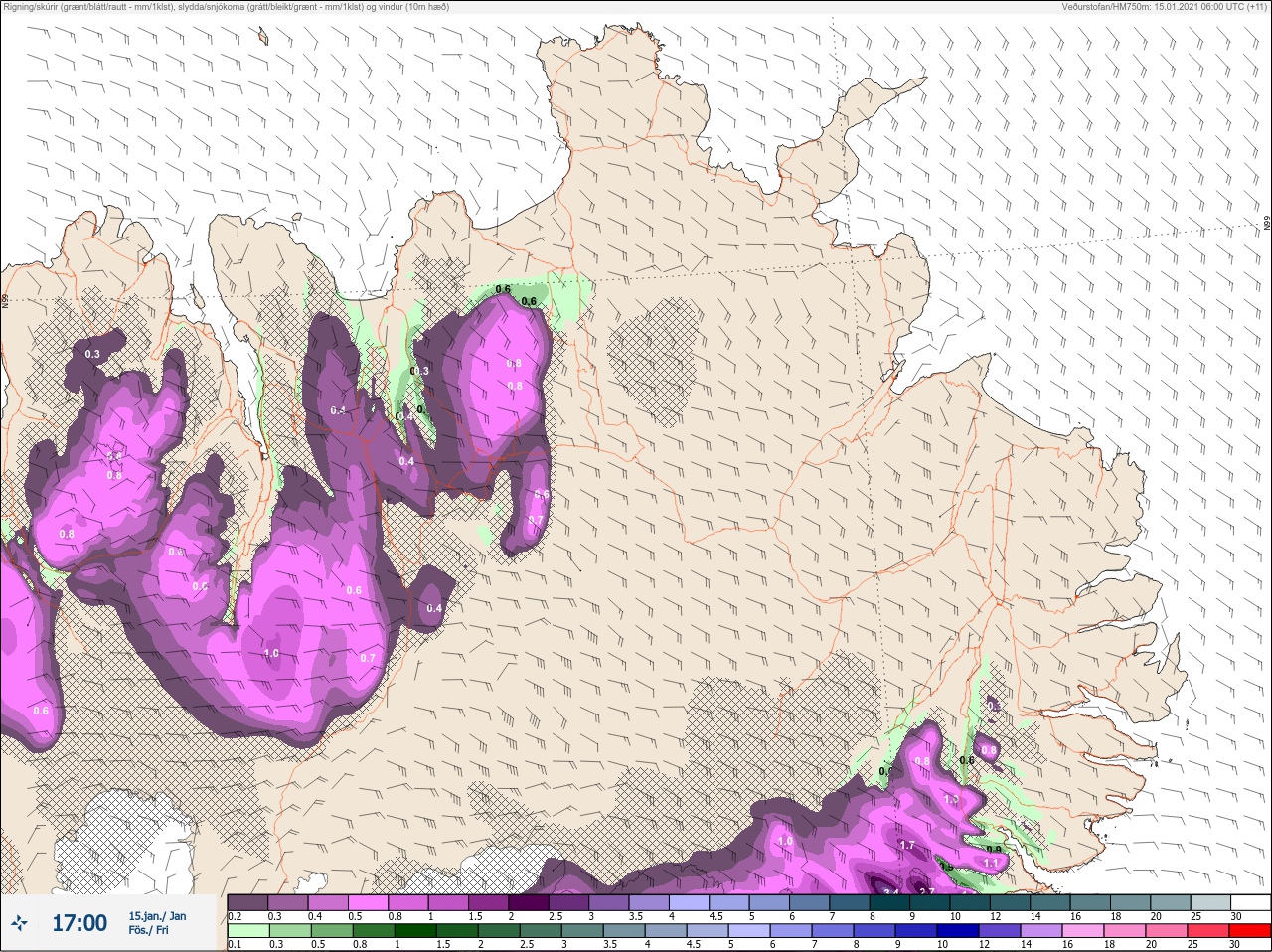Image resolution: width=1272 pixels, height=952 pixels.
Task: Pick the white swatch ending the upper legend
Action: (x=1251, y=902)
